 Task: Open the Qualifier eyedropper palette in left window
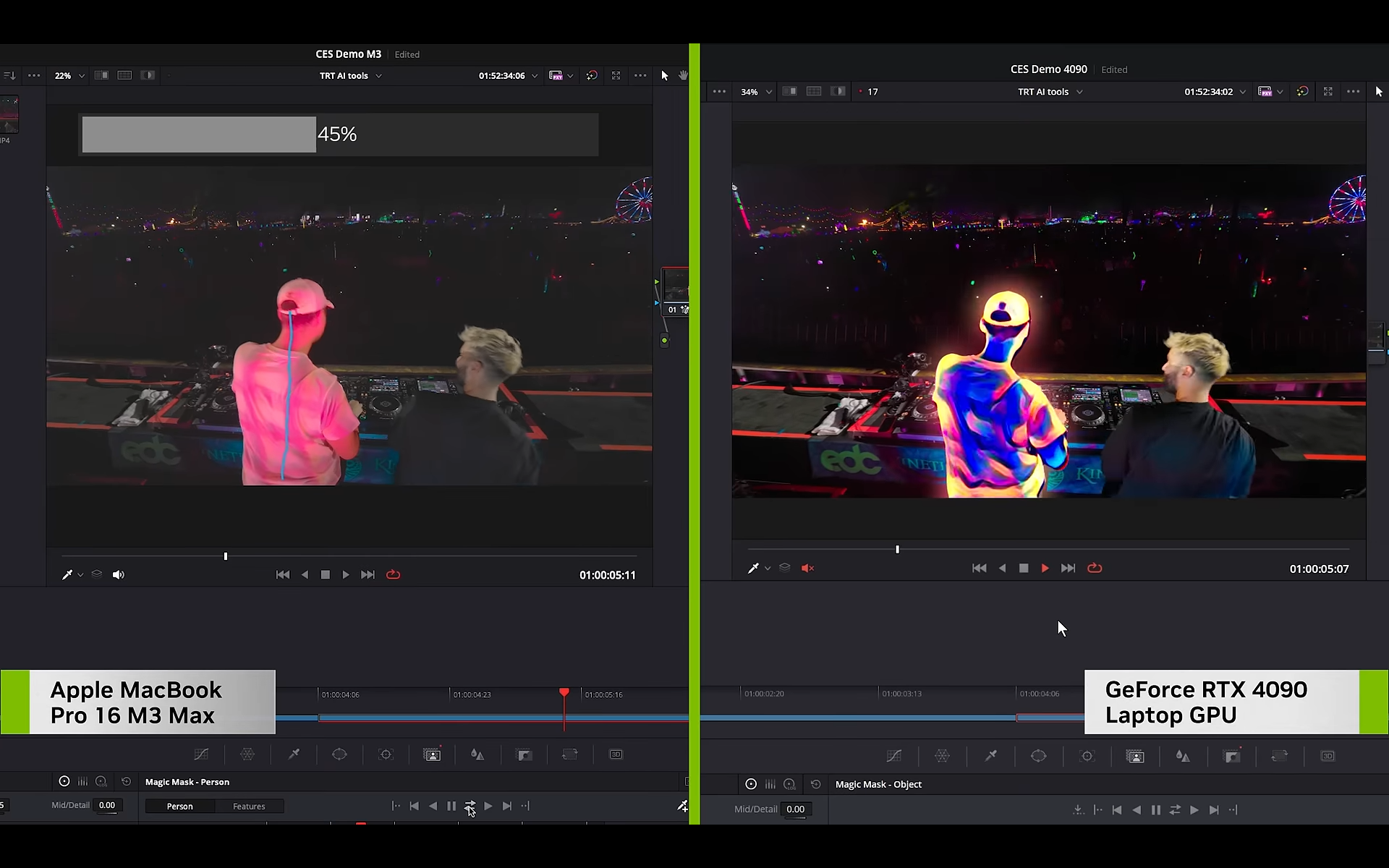pyautogui.click(x=294, y=754)
